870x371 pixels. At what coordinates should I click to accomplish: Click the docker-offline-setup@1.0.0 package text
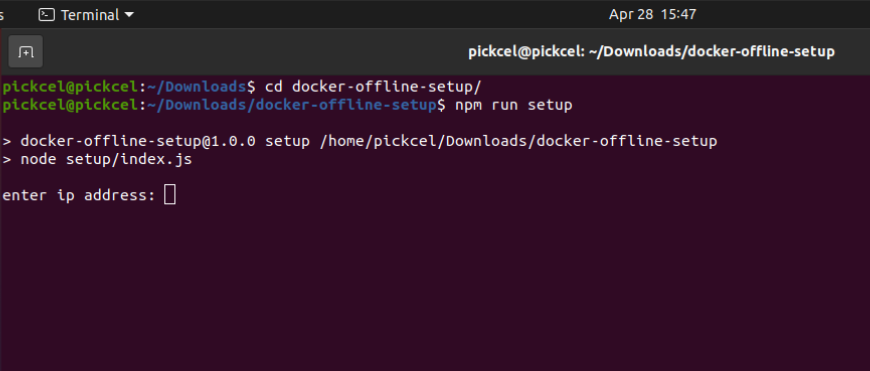tap(138, 141)
